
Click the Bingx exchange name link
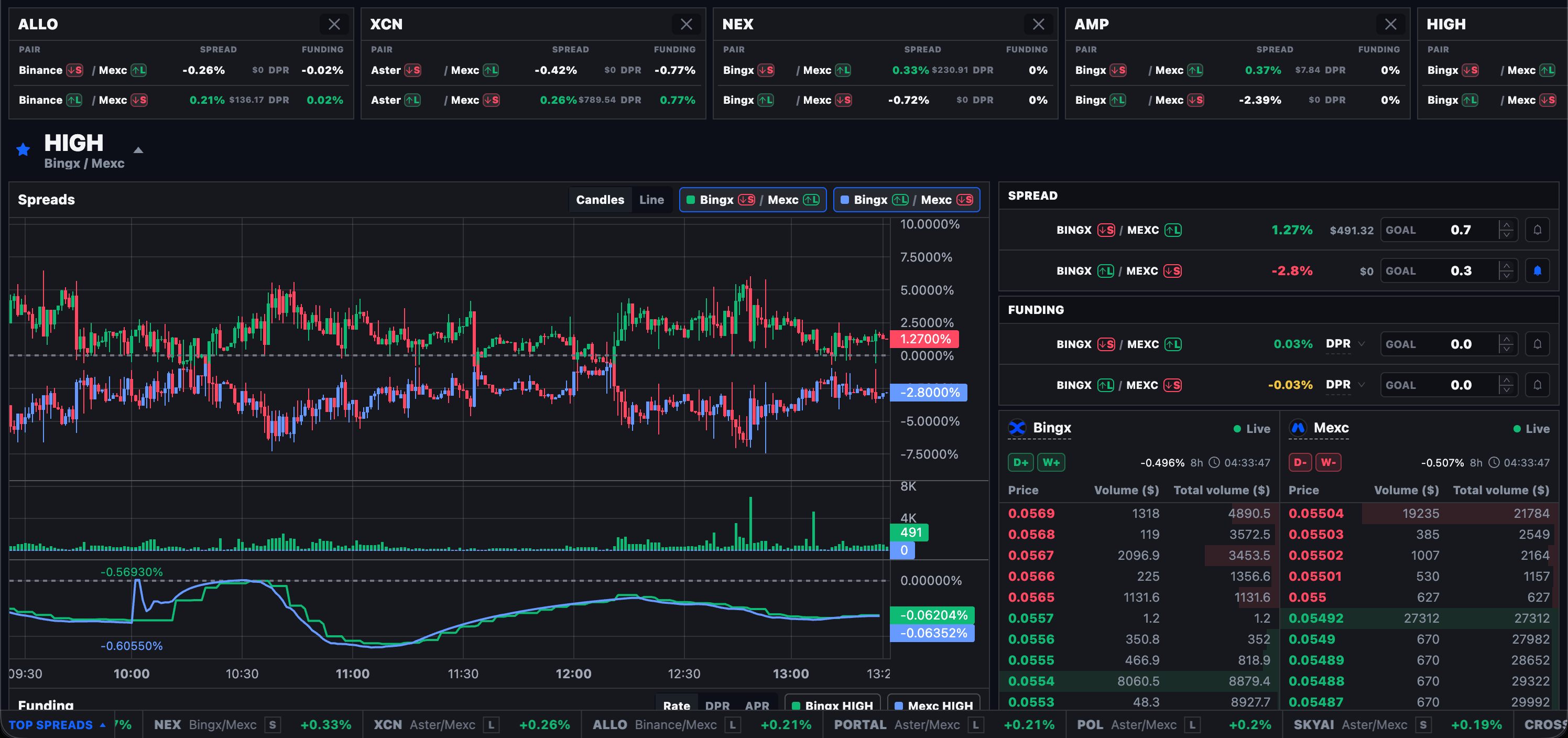click(x=1052, y=428)
